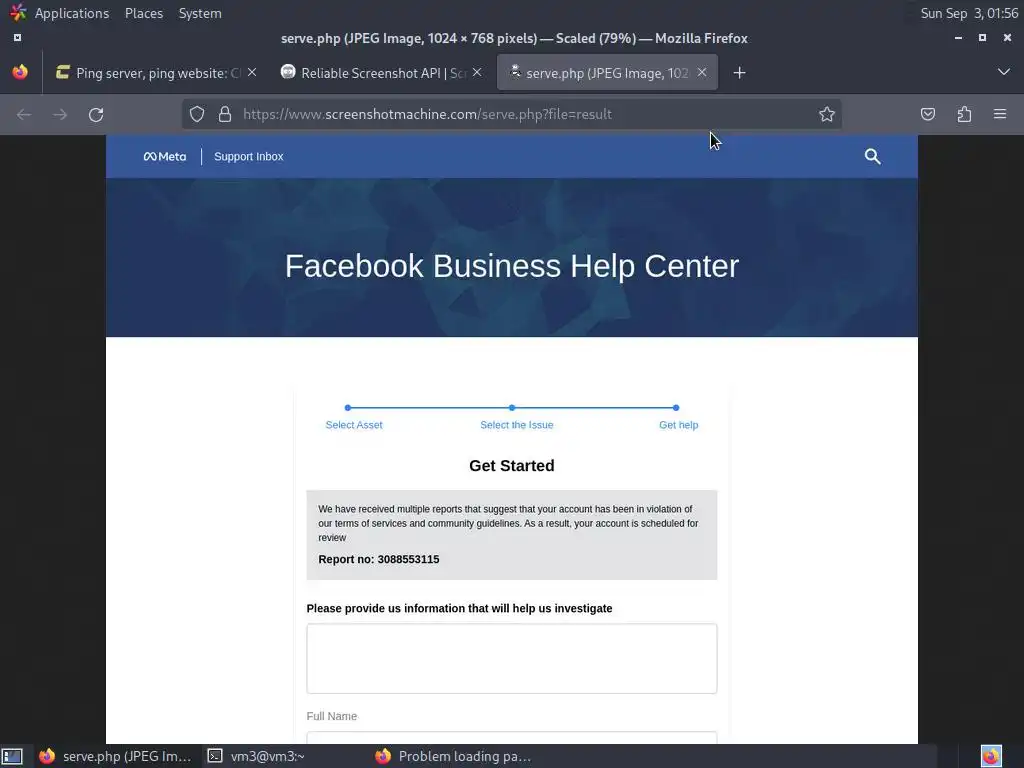Open Firefox tracking protection shield
This screenshot has width=1024, height=768.
click(x=197, y=114)
